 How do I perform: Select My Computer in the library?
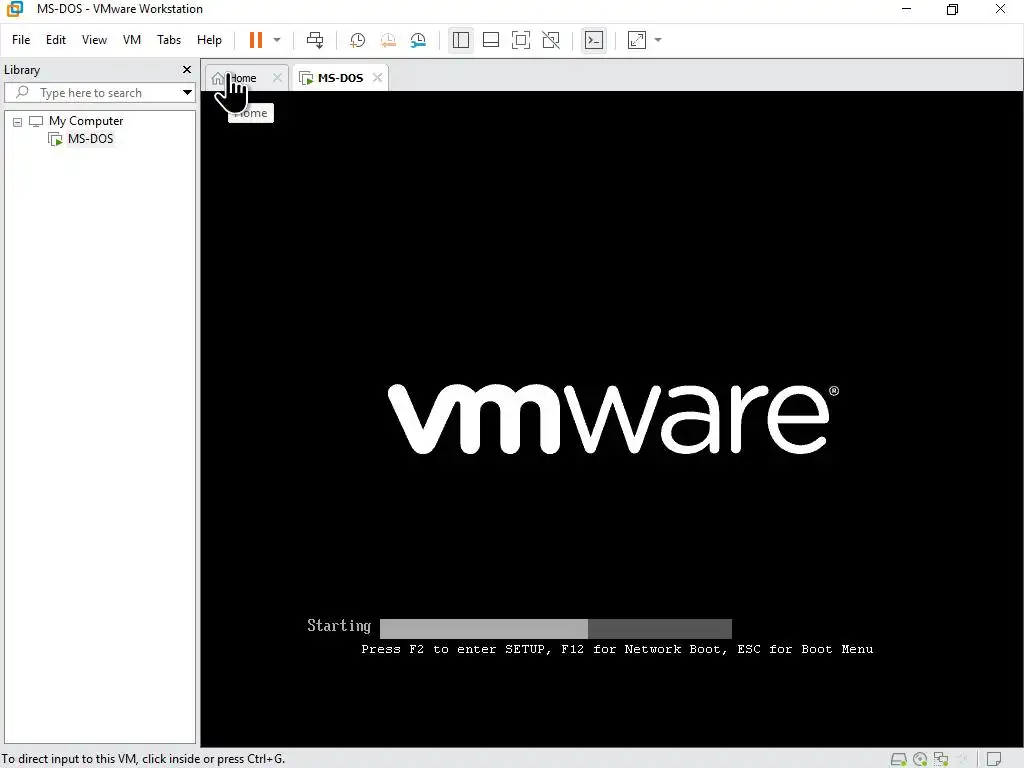click(x=86, y=121)
